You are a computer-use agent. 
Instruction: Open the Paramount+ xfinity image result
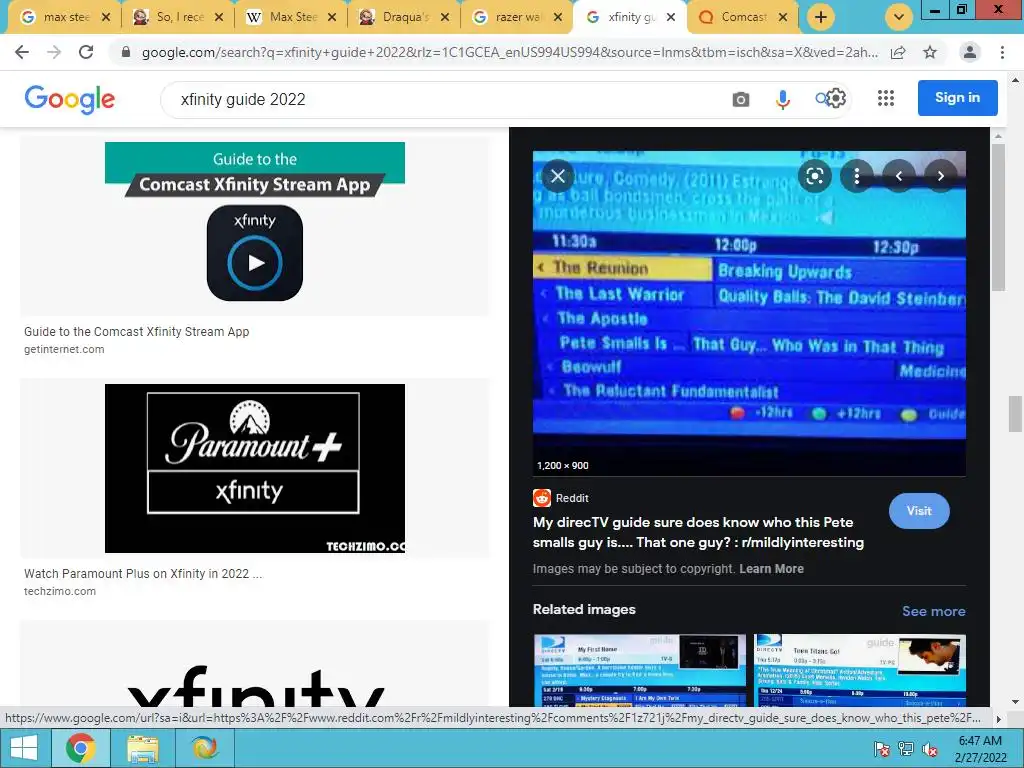click(255, 468)
